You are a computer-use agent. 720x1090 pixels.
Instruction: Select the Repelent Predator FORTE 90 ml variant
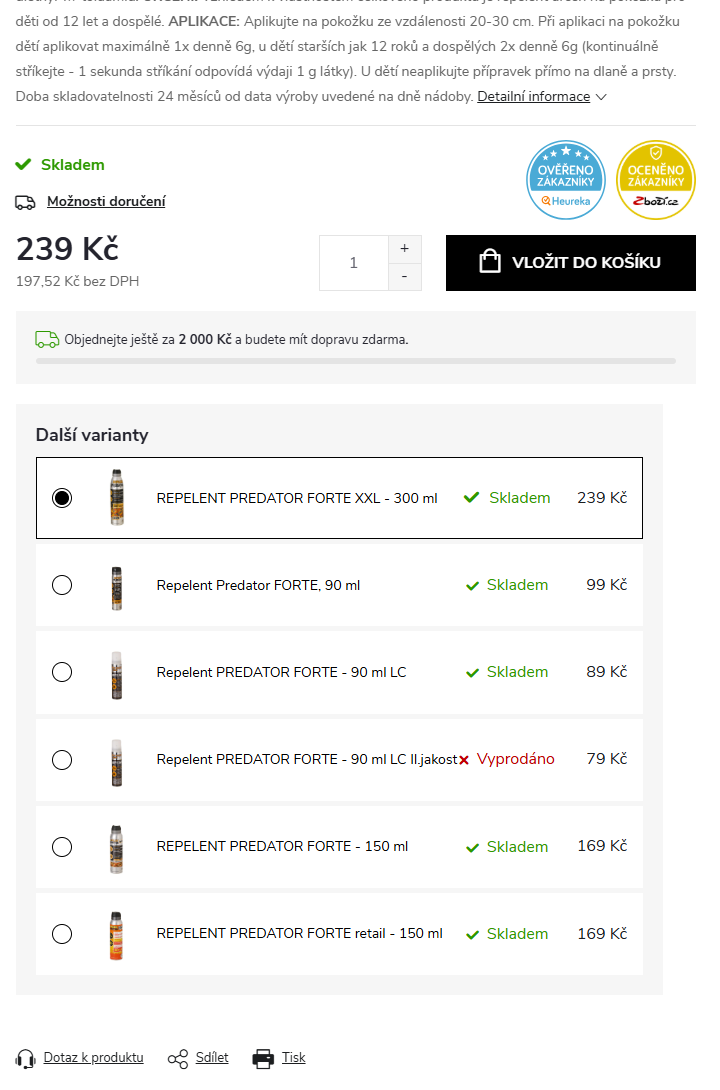tap(62, 585)
